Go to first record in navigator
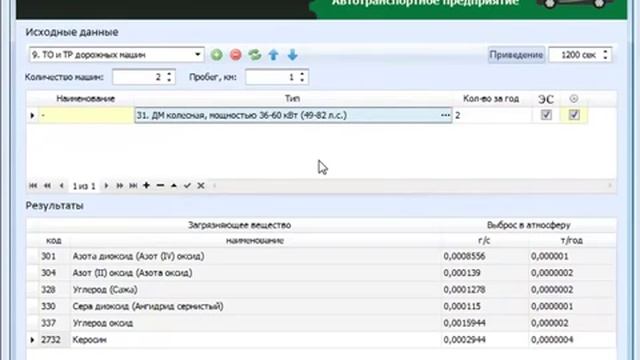The height and width of the screenshot is (360, 640). pyautogui.click(x=33, y=186)
